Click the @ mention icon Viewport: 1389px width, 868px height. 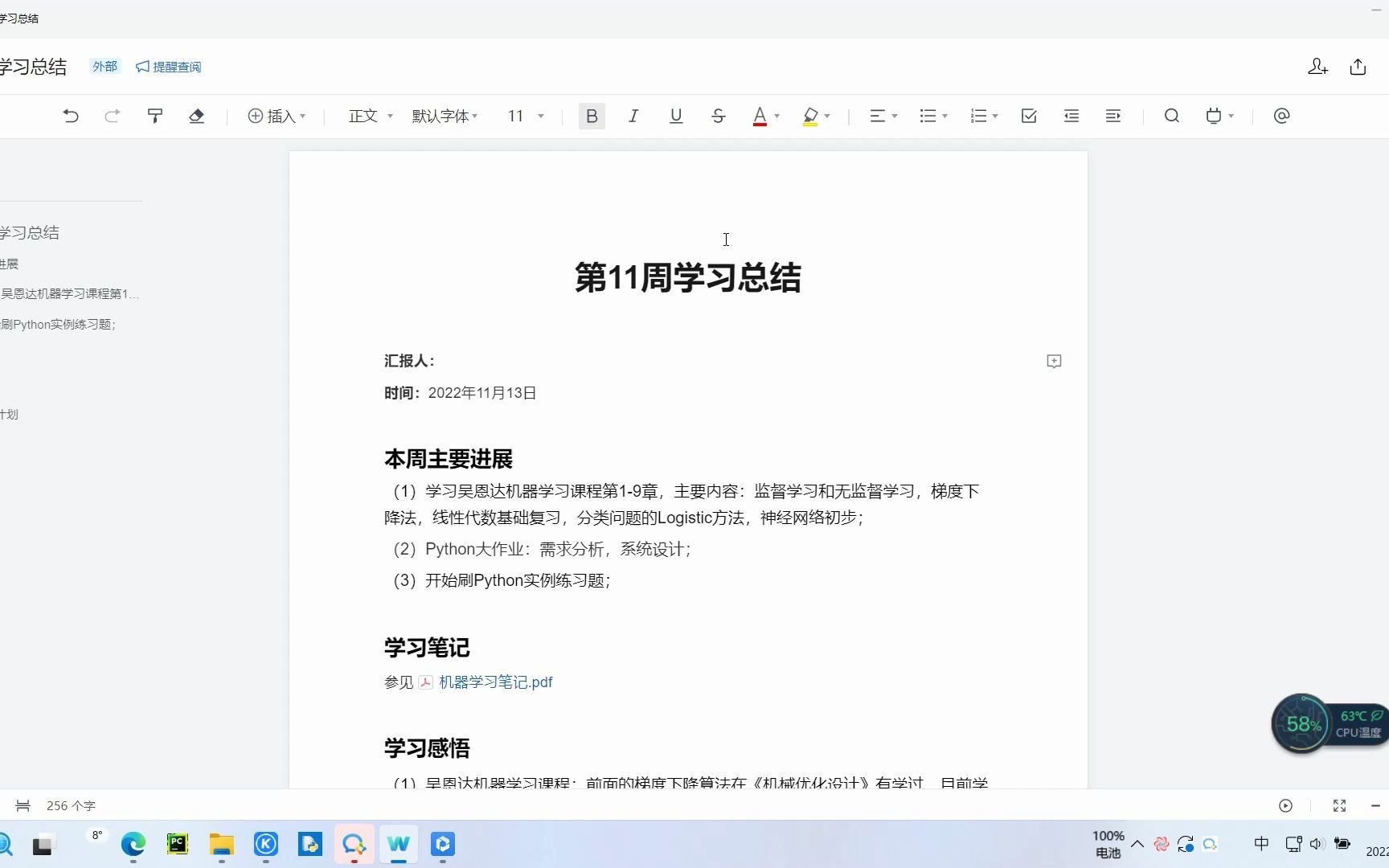pyautogui.click(x=1282, y=116)
